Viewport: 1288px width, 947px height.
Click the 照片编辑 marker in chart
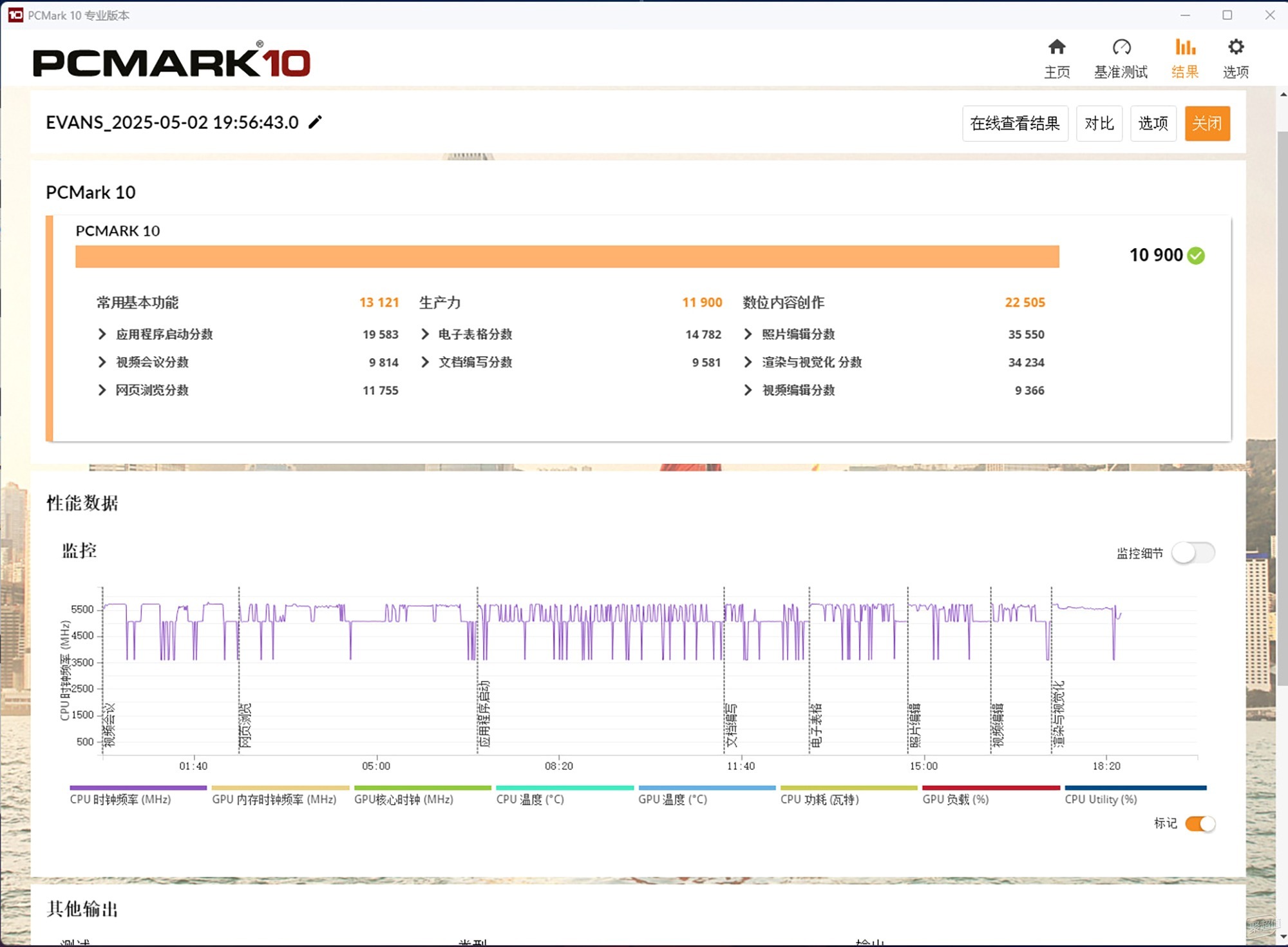point(914,725)
